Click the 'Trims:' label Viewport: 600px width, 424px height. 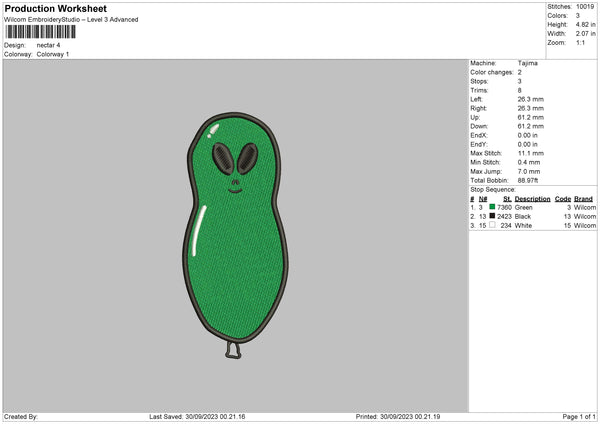click(479, 90)
